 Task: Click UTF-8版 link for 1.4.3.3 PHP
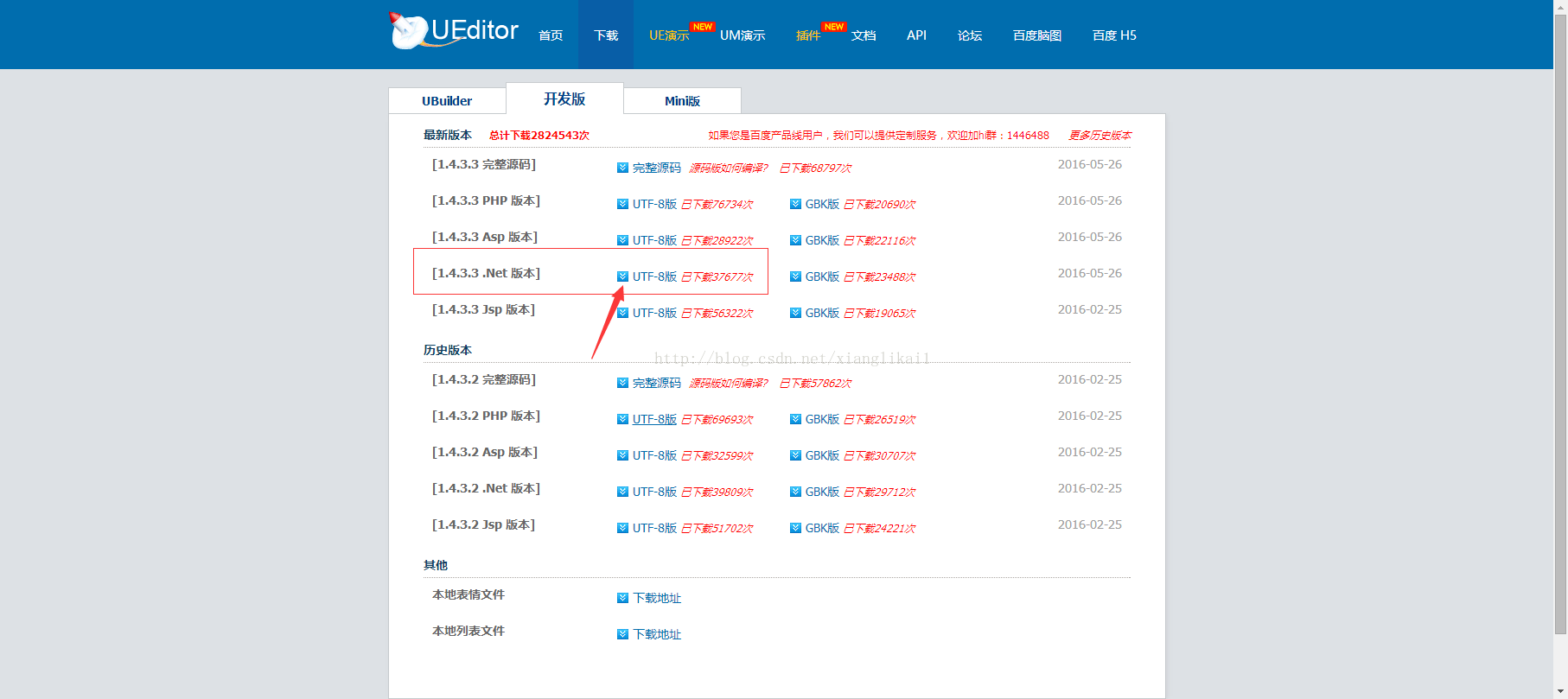click(654, 204)
